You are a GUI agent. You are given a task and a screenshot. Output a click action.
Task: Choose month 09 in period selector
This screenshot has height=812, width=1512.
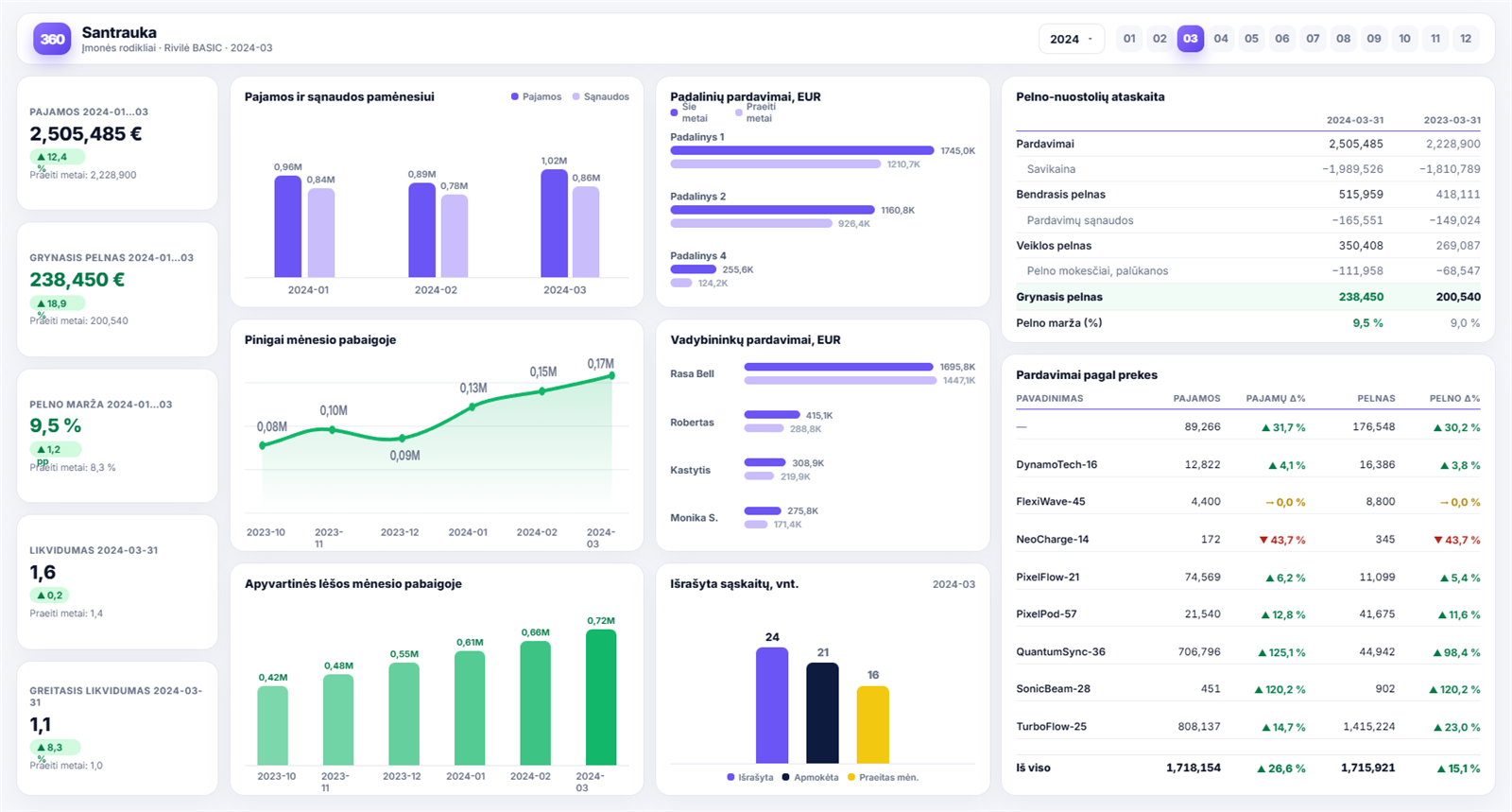point(1374,39)
